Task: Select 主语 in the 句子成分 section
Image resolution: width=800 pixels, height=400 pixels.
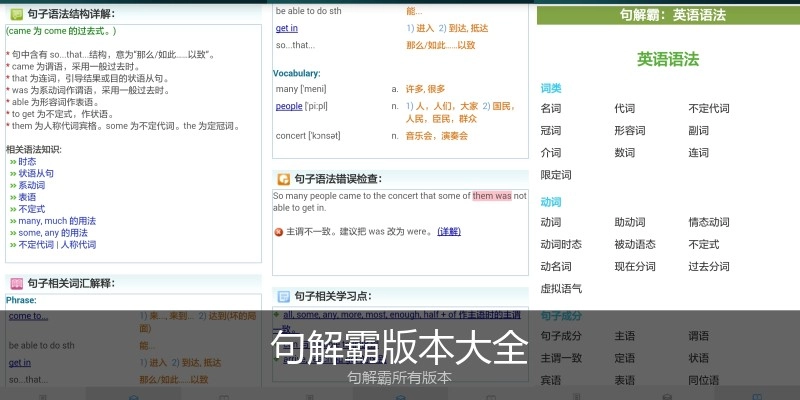Action: (x=624, y=336)
